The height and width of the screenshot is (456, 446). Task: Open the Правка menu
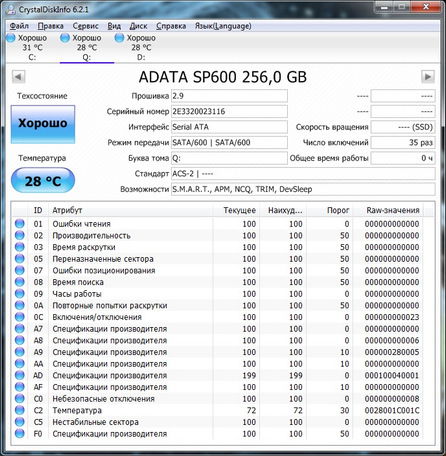click(x=50, y=26)
